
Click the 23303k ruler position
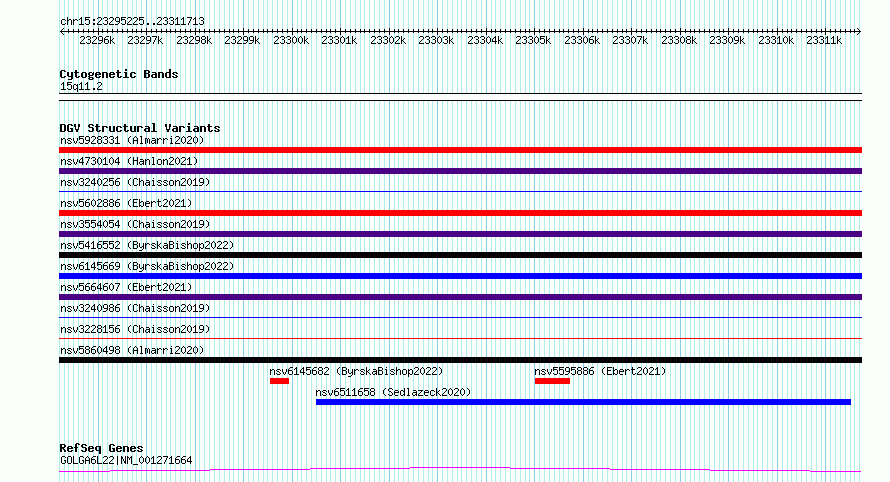tap(436, 40)
